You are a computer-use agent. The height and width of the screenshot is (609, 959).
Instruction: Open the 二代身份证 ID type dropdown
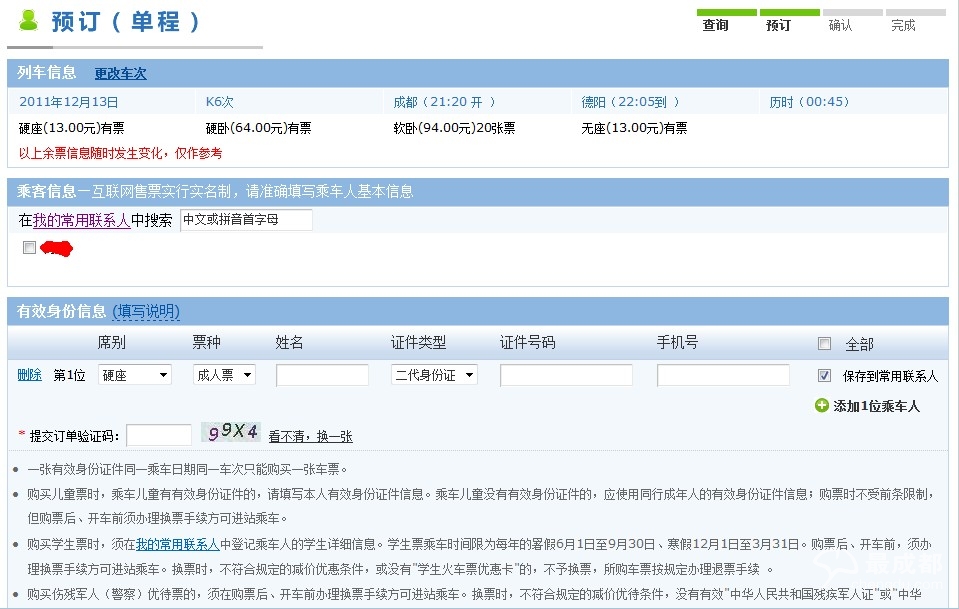434,375
